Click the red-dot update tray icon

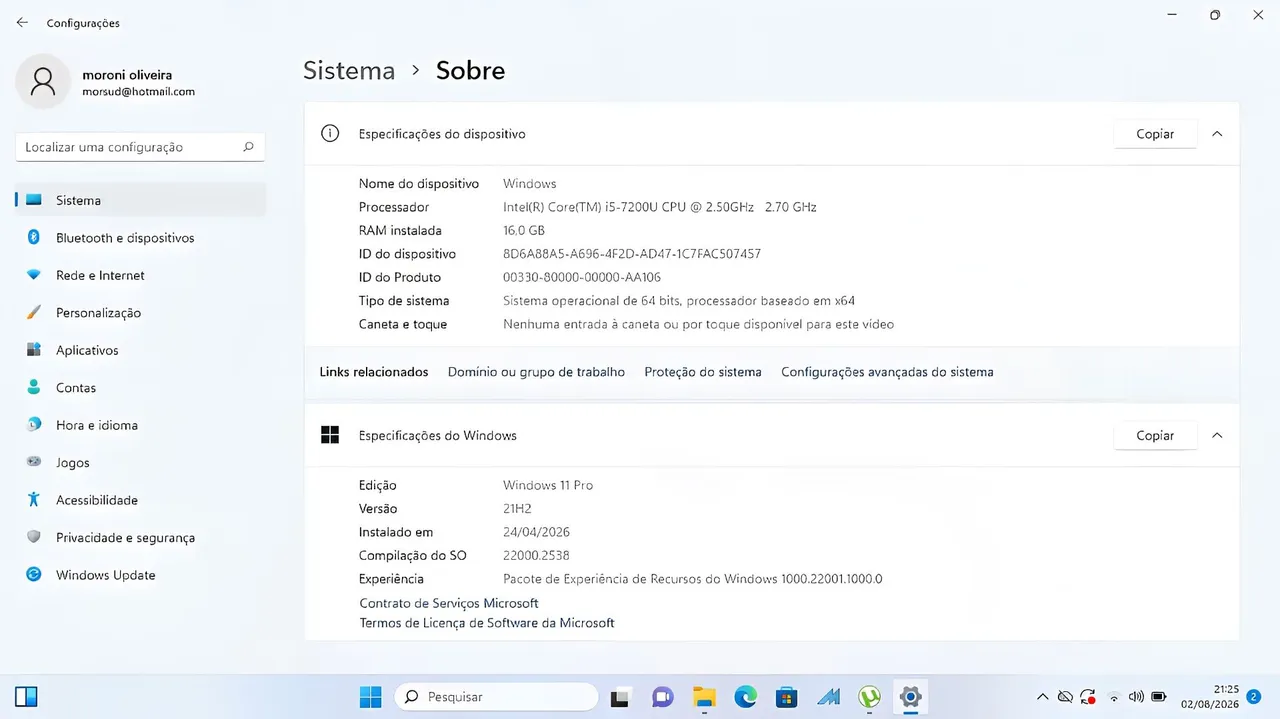point(1088,696)
